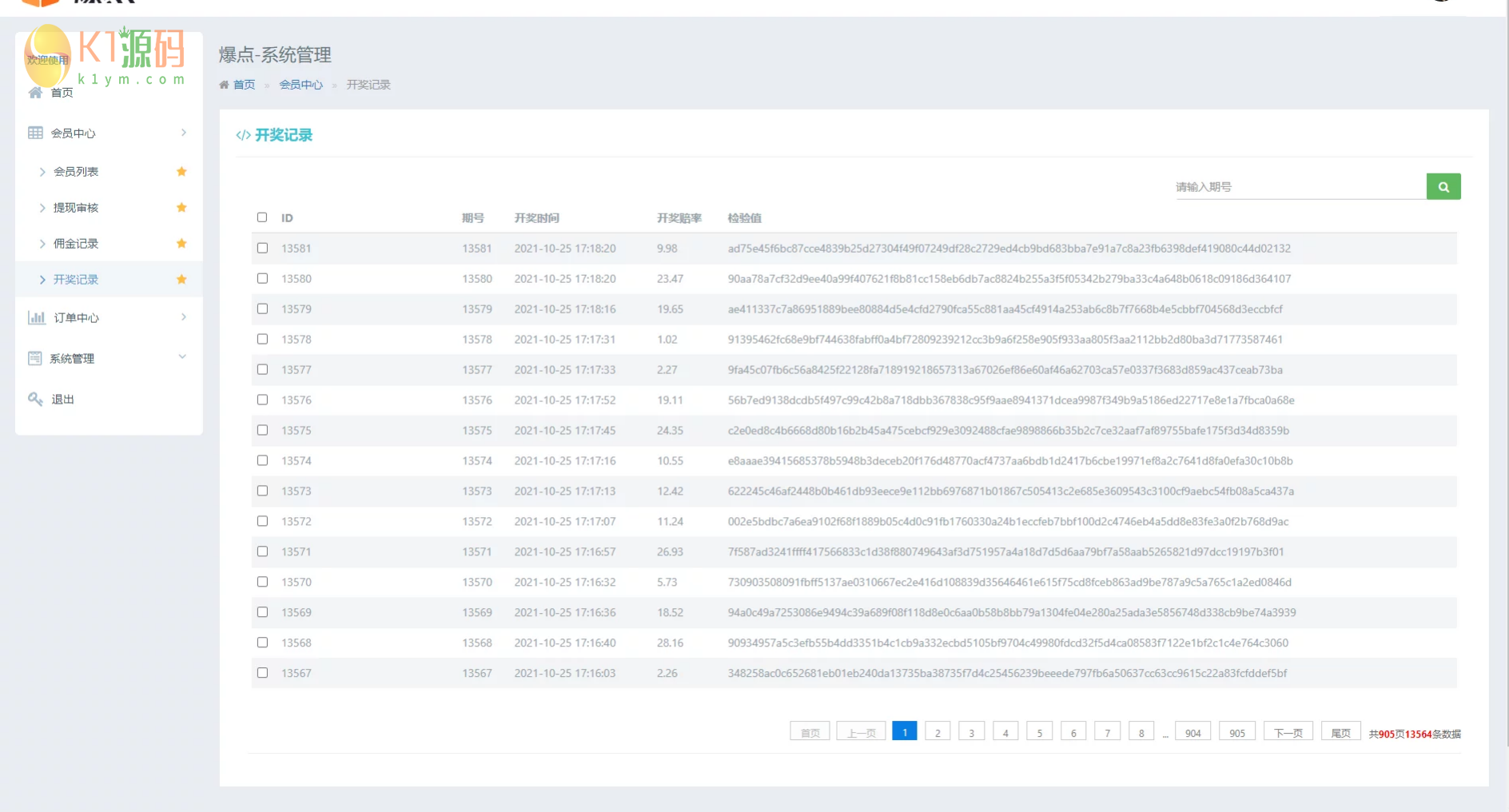This screenshot has height=812, width=1509.
Task: Select the checkbox for row 13570
Action: click(262, 582)
